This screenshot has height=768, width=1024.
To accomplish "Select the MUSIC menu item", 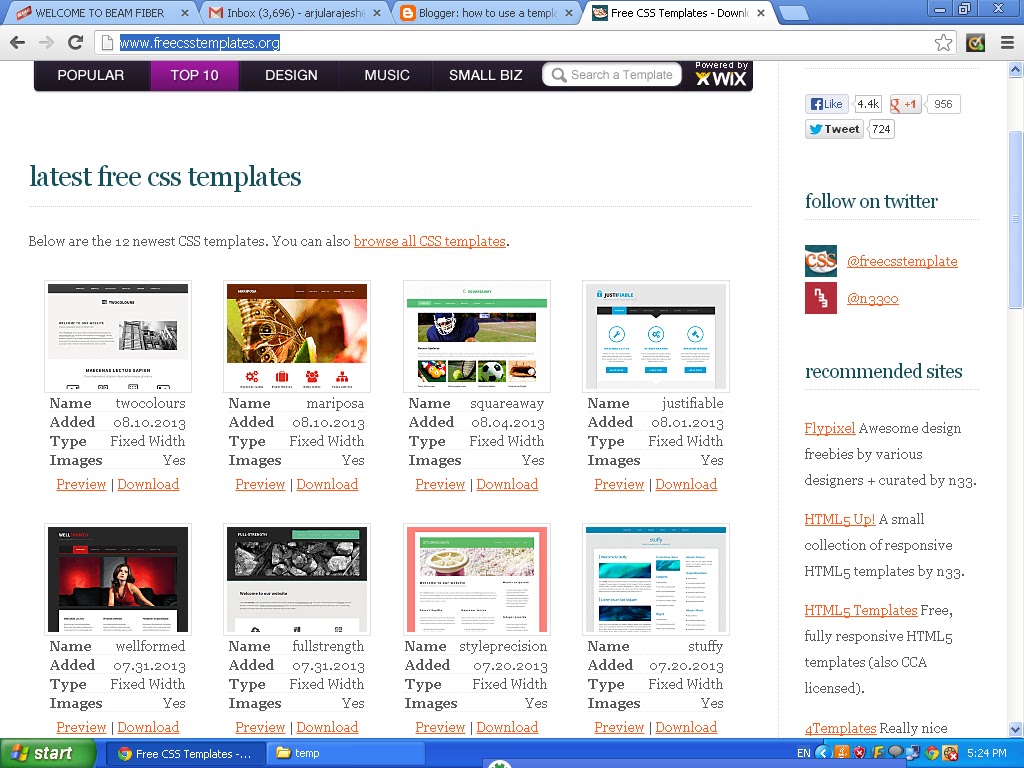I will pos(384,74).
